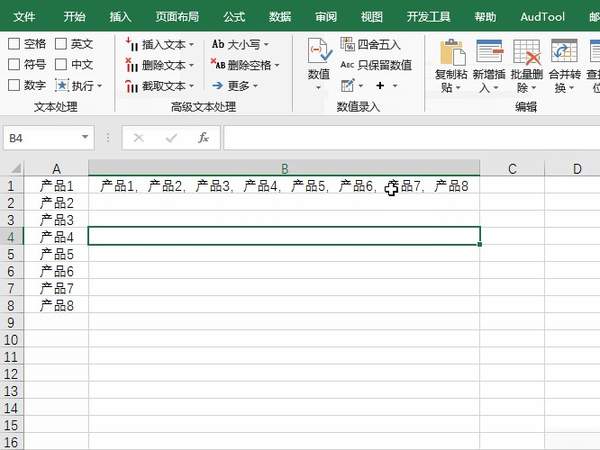The height and width of the screenshot is (450, 600).
Task: Click the fx insert function icon
Action: [x=203, y=138]
